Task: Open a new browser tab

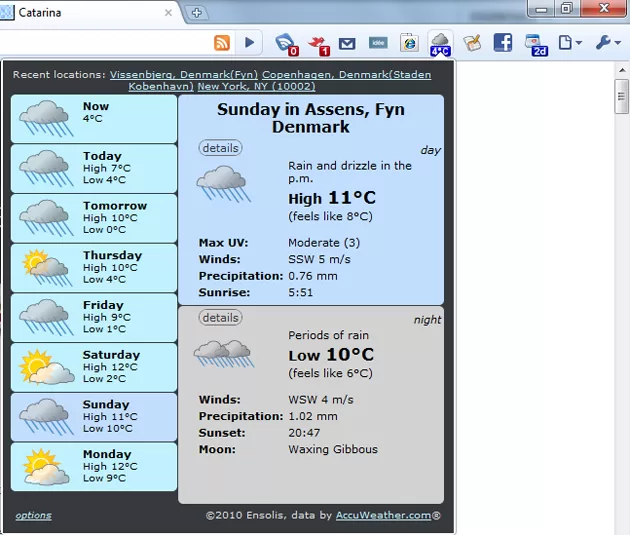Action: [x=197, y=13]
